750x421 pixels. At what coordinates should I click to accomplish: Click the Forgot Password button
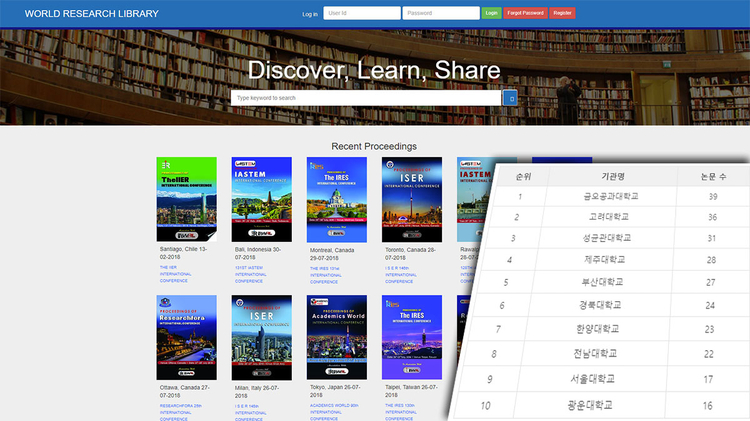tap(525, 13)
